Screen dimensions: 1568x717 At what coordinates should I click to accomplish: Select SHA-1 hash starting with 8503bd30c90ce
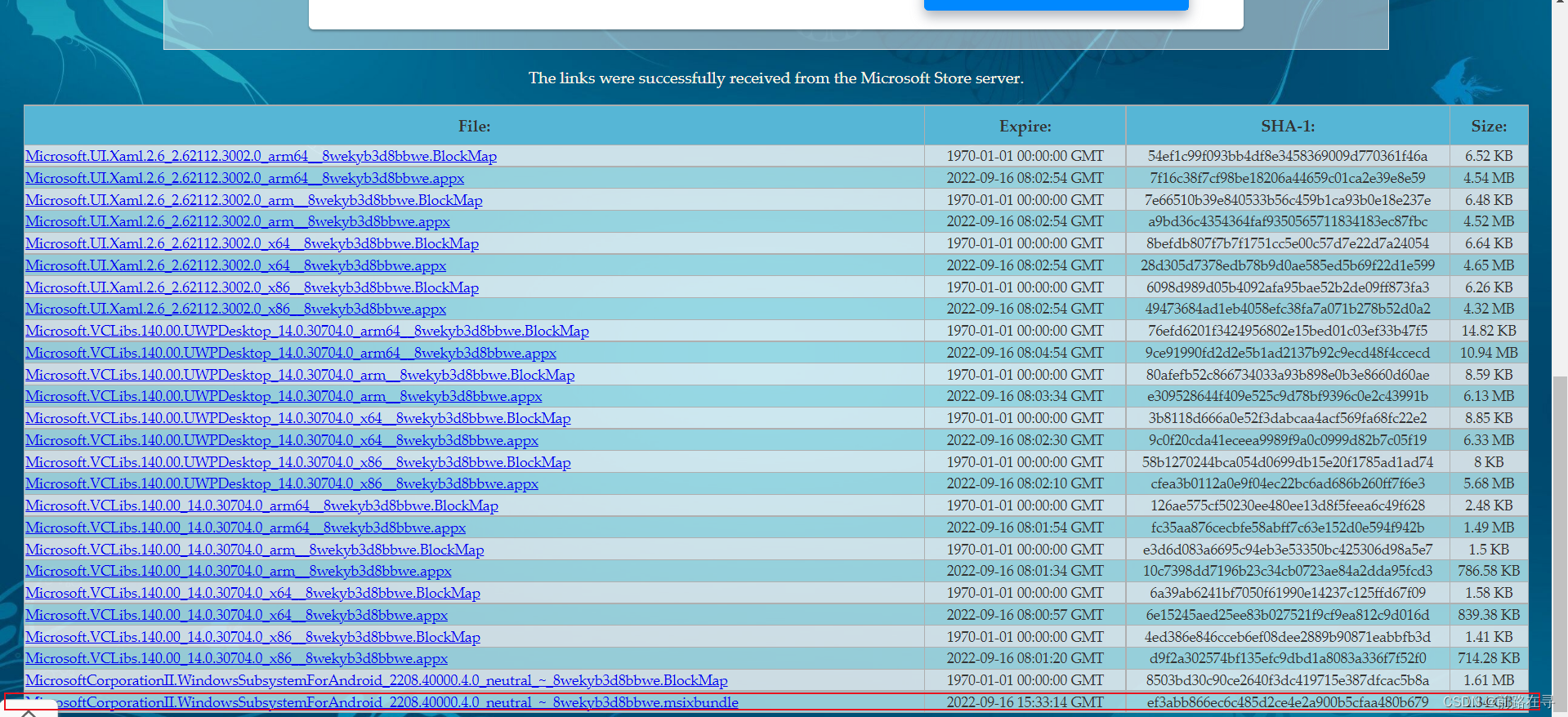pyautogui.click(x=1288, y=680)
